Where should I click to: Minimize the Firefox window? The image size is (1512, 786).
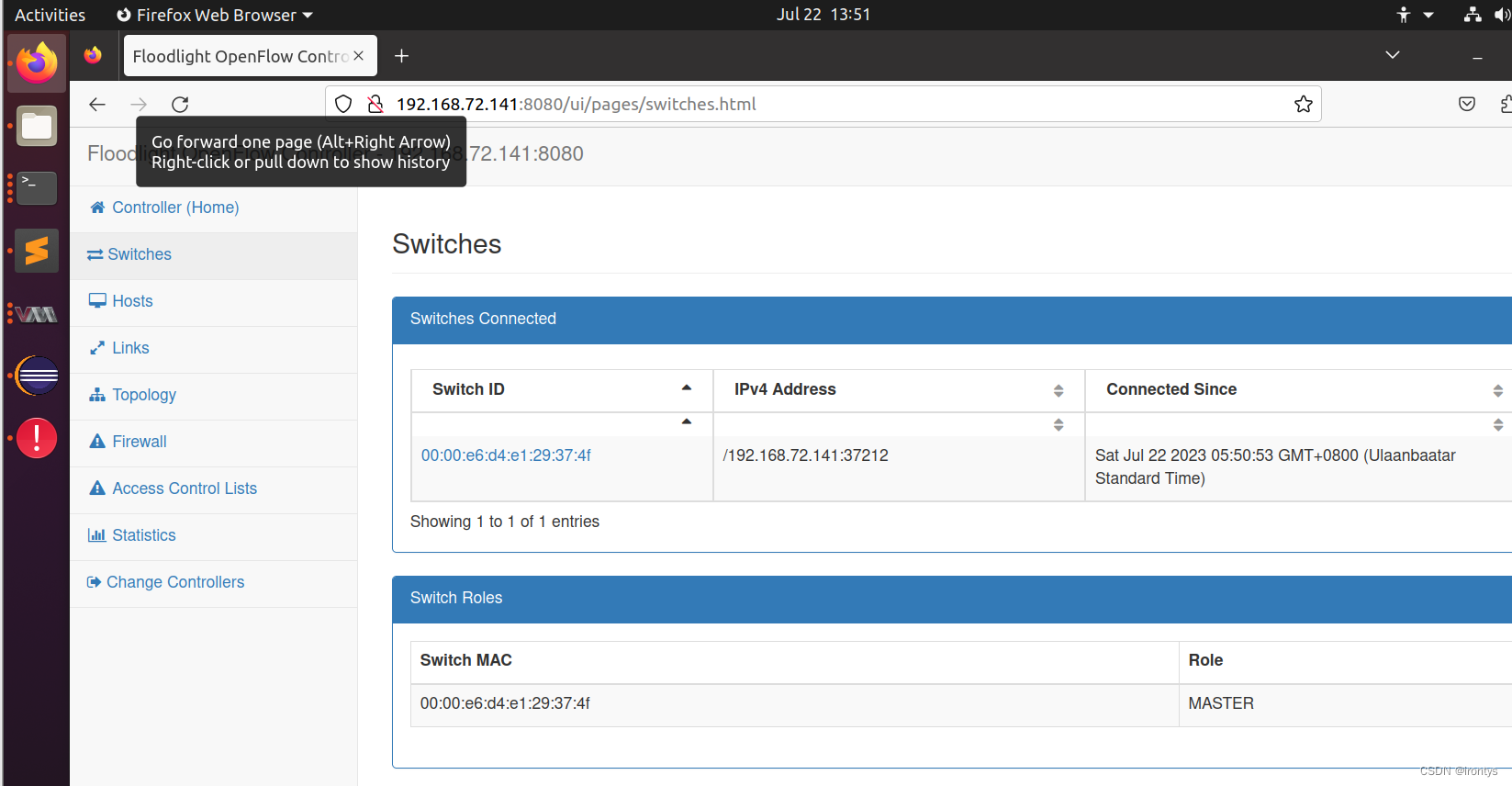pyautogui.click(x=1477, y=56)
